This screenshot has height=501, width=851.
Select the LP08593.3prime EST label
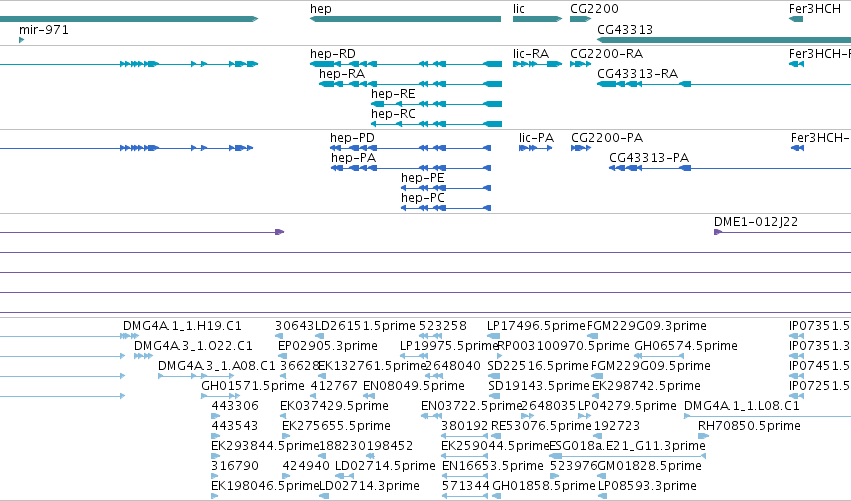click(647, 486)
